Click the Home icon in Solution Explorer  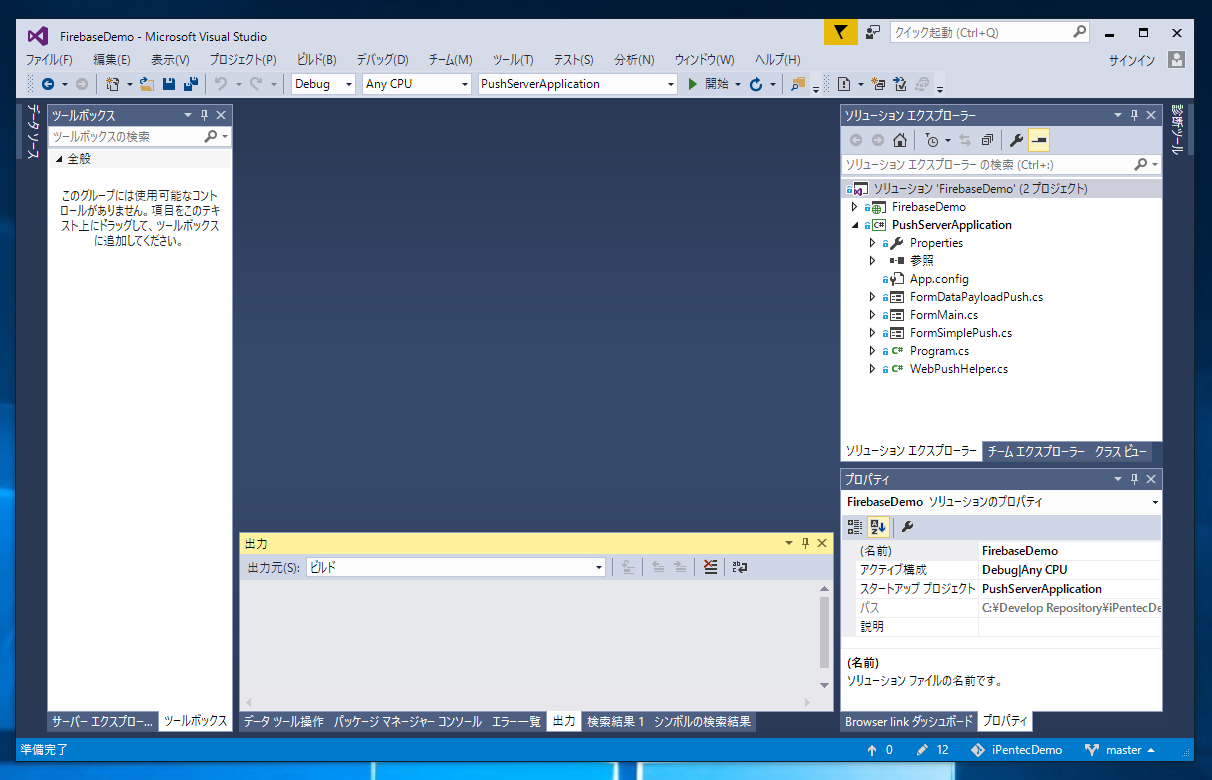(x=899, y=140)
